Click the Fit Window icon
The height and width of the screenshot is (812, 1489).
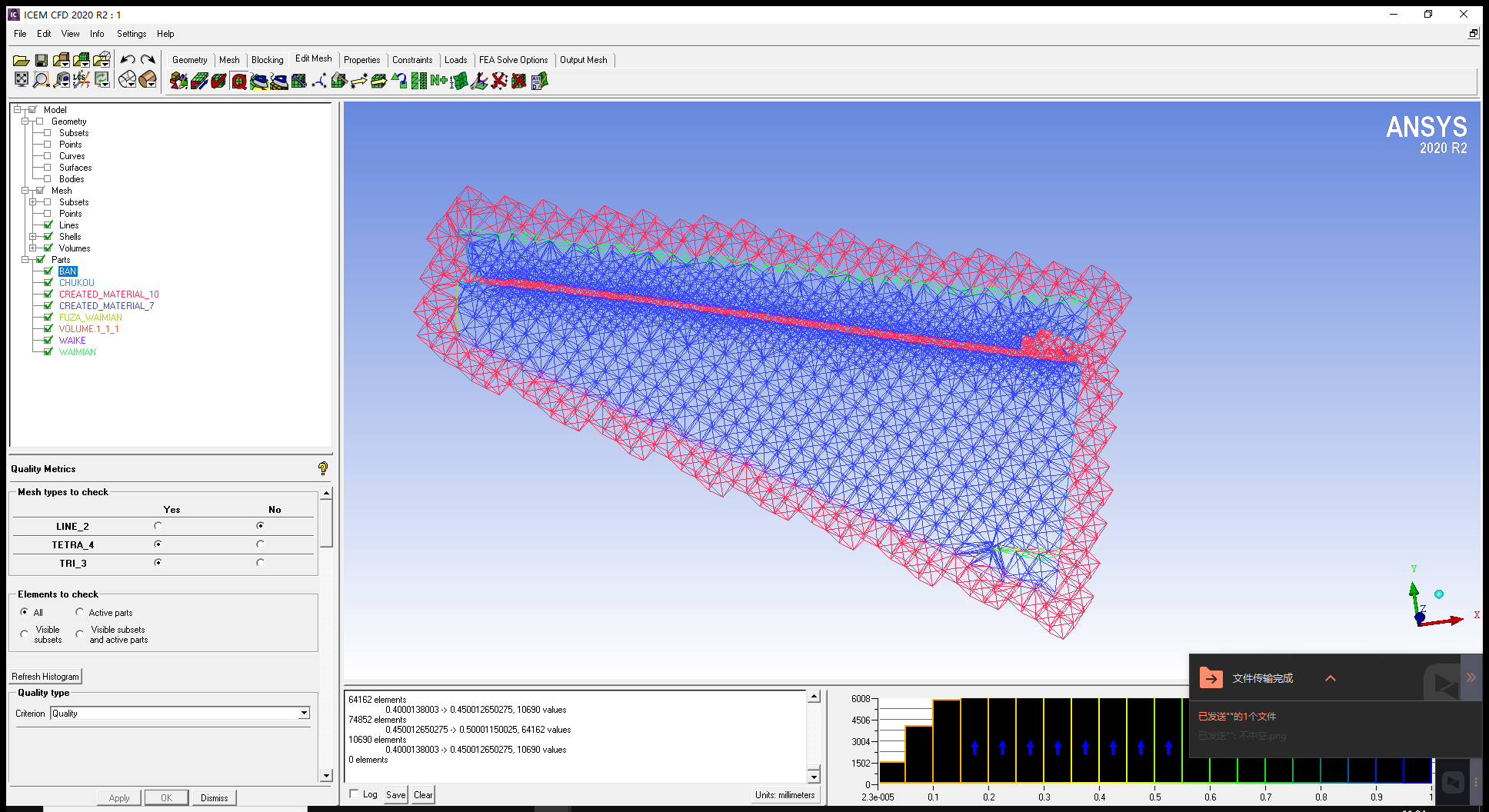coord(22,79)
